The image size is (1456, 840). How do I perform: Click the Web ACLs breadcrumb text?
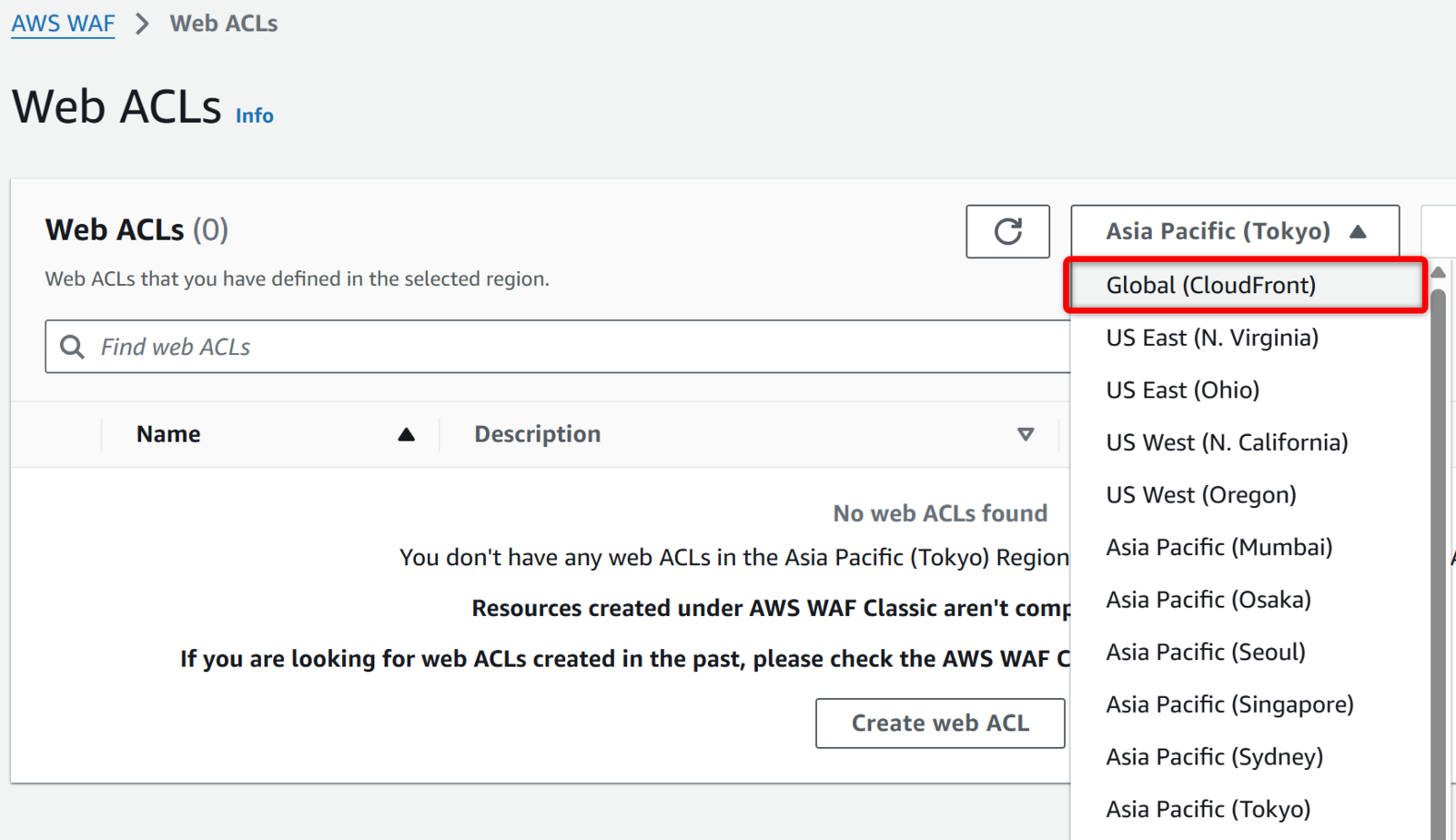[224, 24]
